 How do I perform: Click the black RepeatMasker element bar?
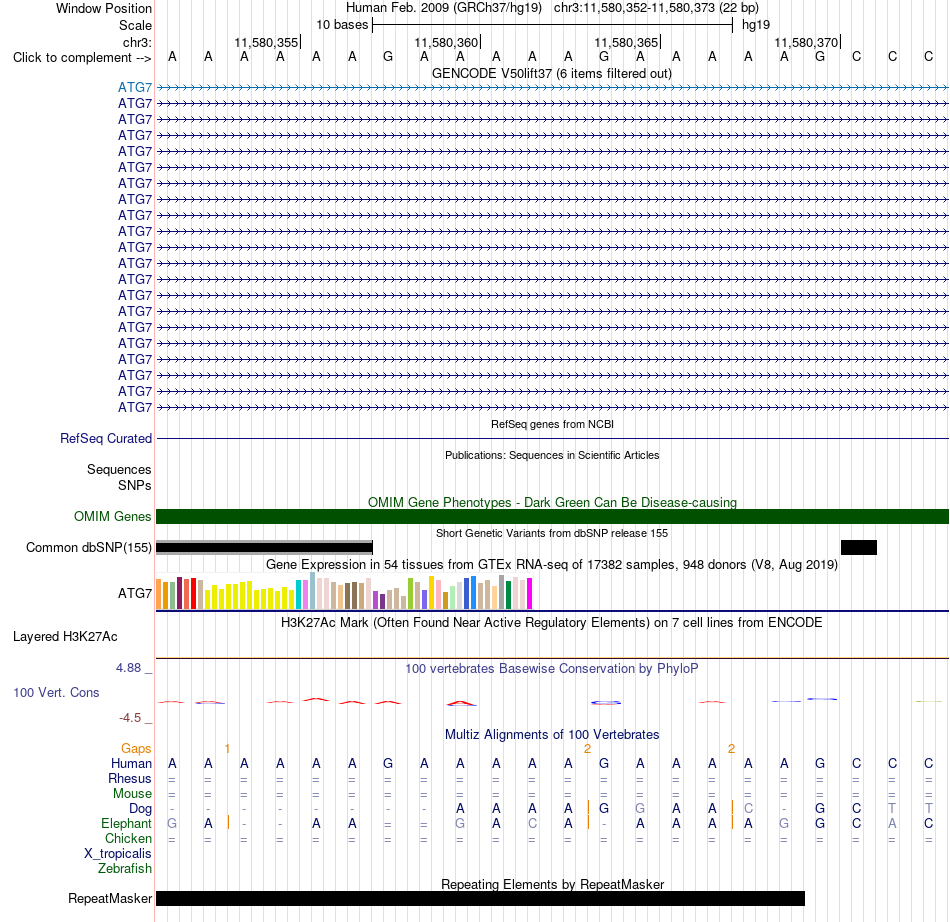480,898
